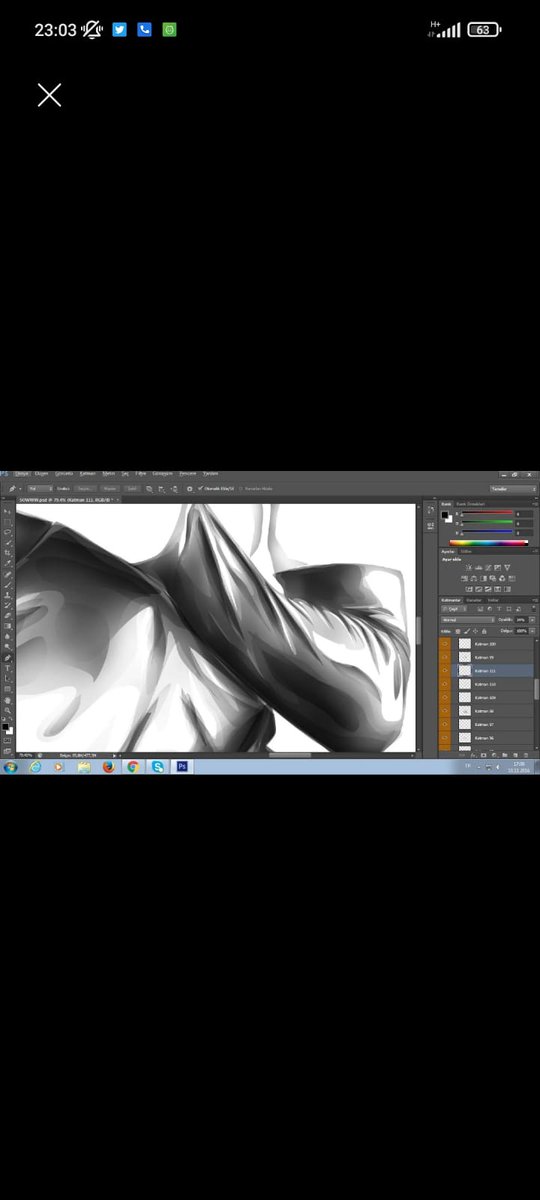Open the layer filter kind dropdown
This screenshot has height=1200, width=540.
pos(454,609)
